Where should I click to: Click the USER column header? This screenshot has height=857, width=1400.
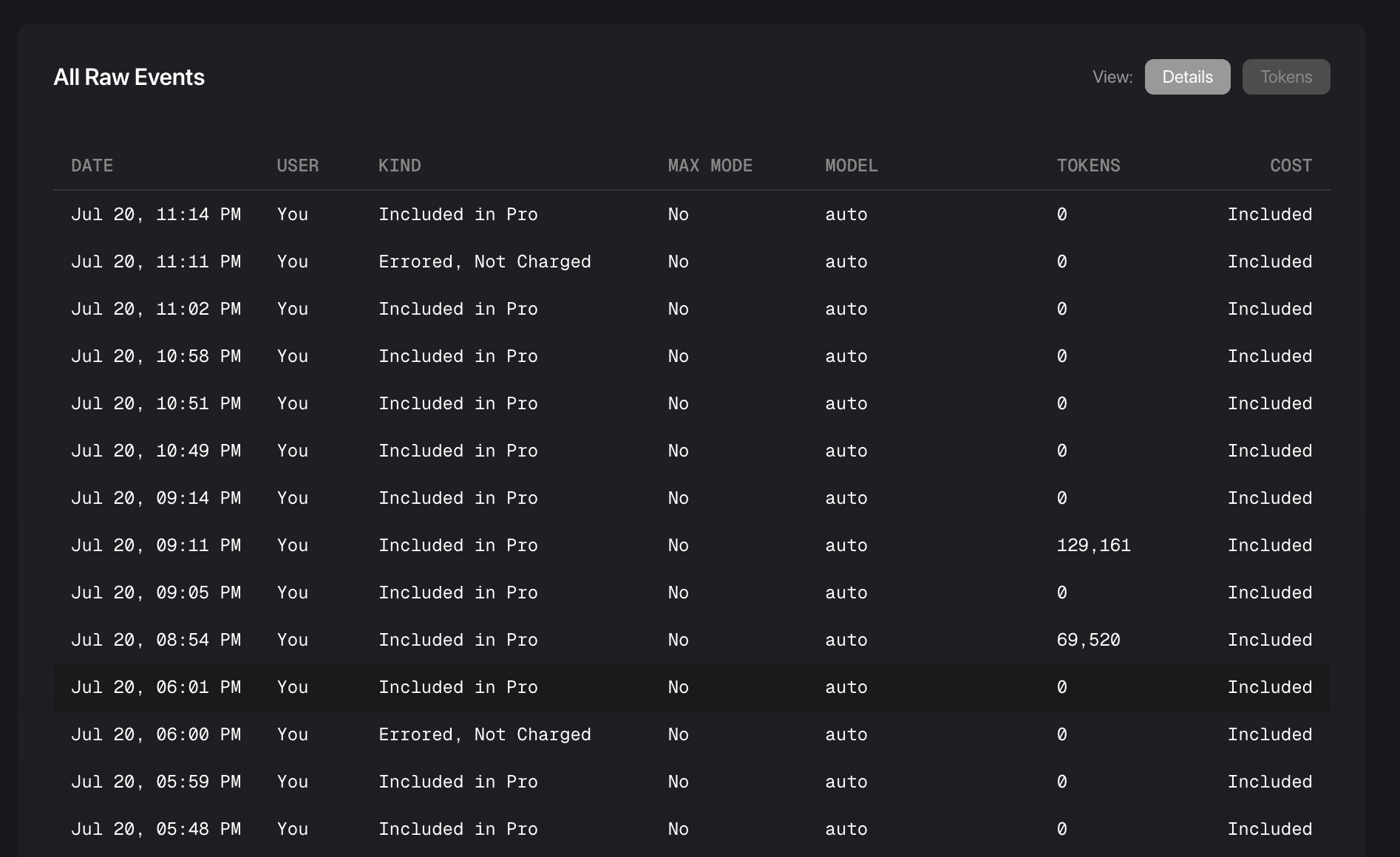click(298, 165)
